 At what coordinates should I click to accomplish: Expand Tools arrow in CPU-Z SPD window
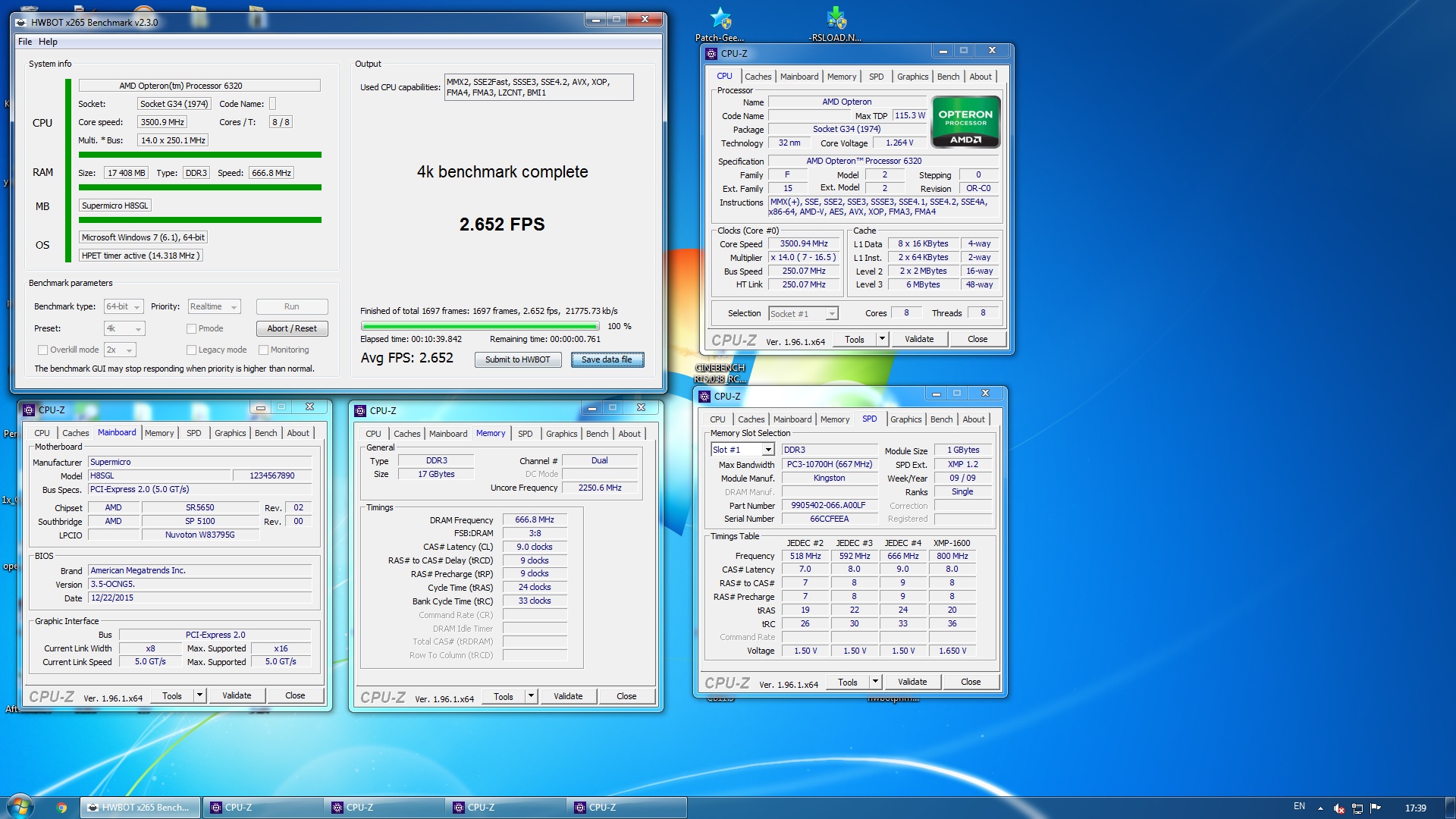tap(875, 682)
